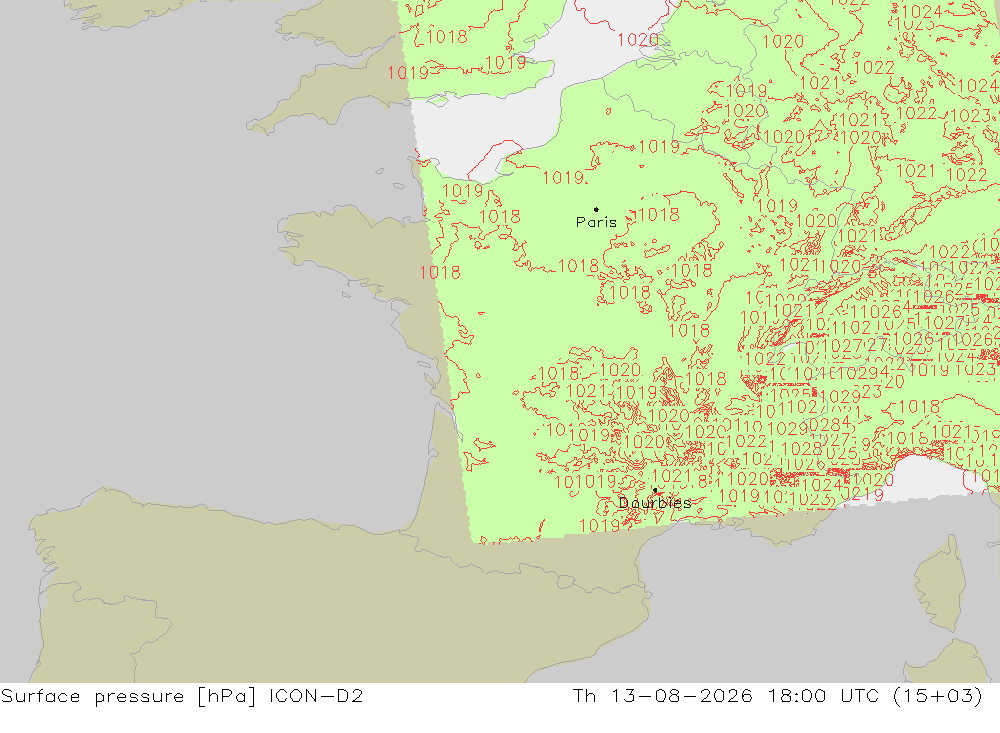This screenshot has width=1000, height=733.
Task: Click the black dot marking Dourbies
Action: [x=654, y=490]
